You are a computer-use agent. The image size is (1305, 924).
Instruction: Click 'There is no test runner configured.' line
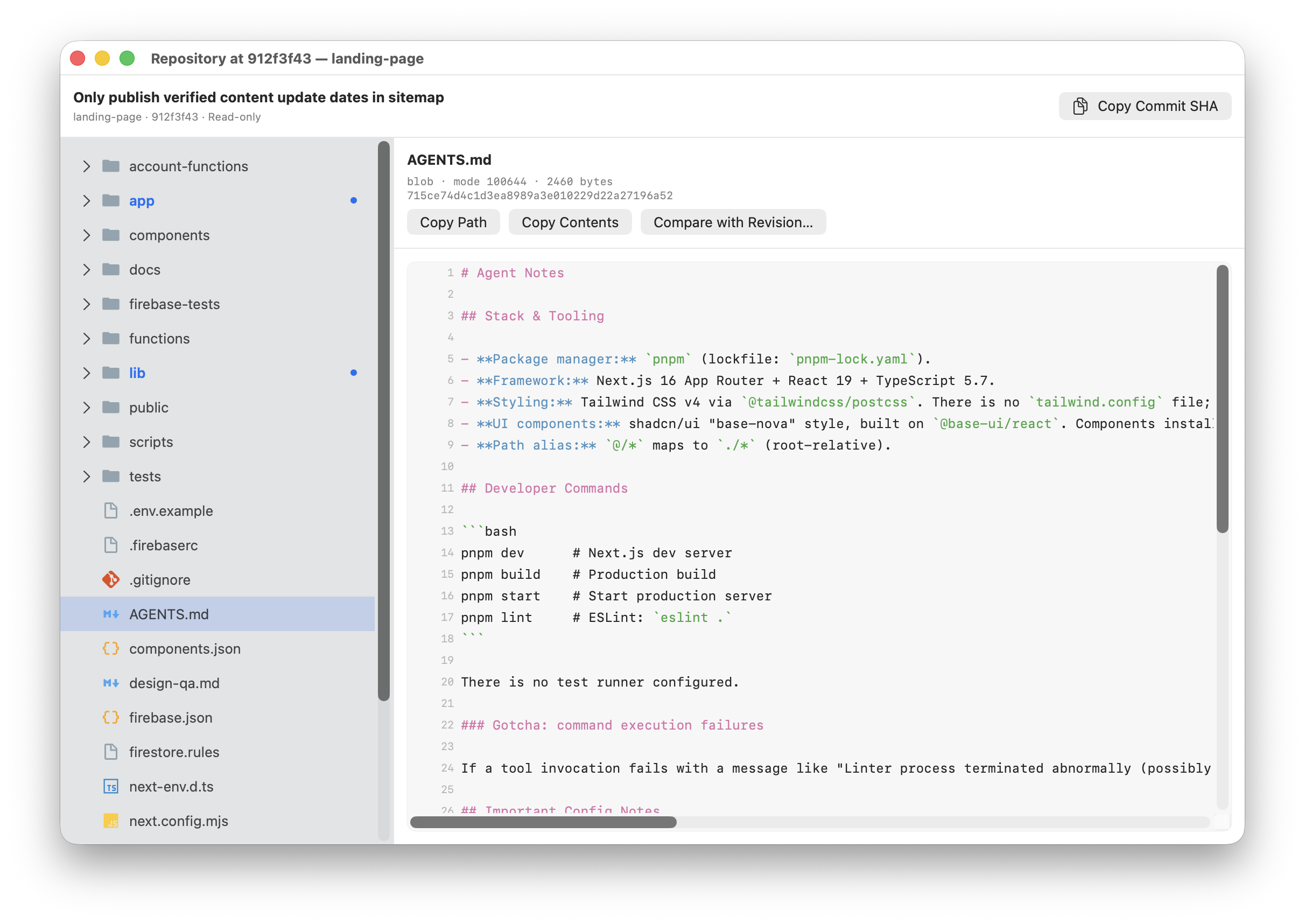point(600,682)
